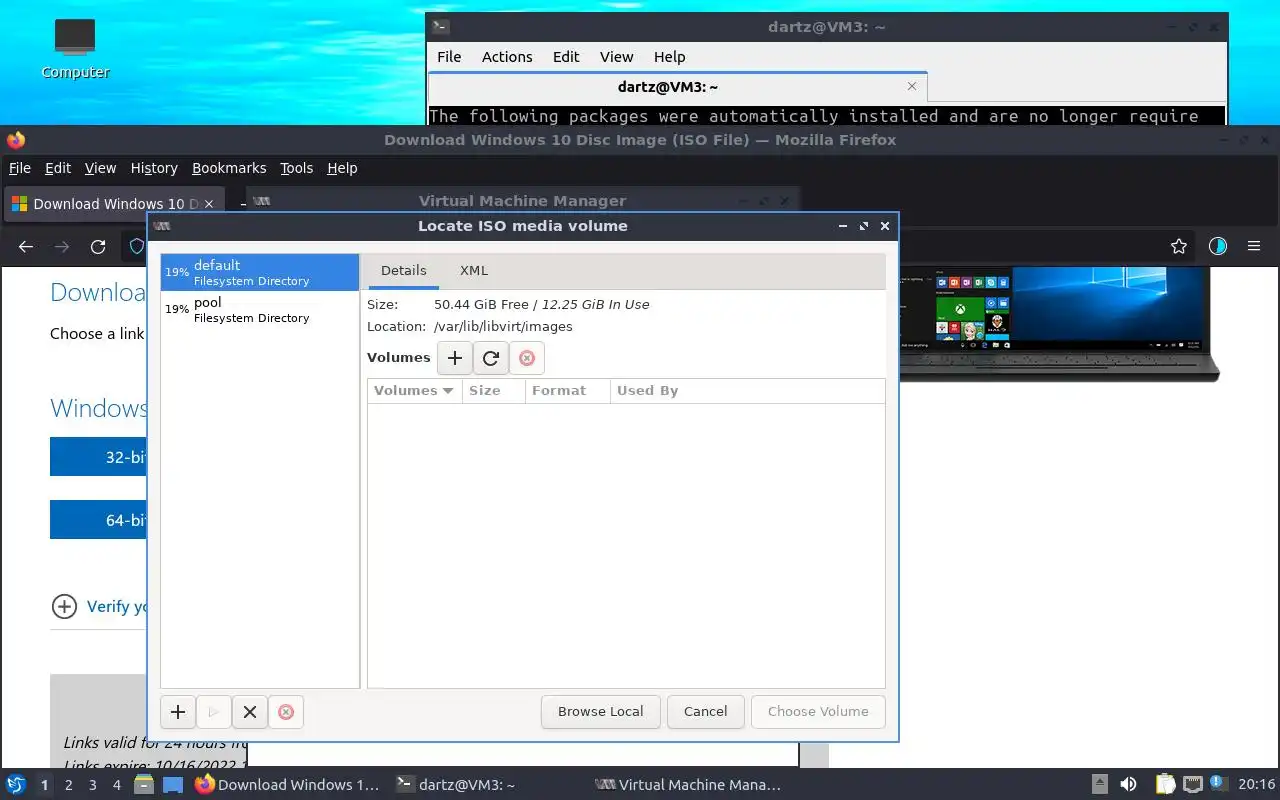Open the Computer desktop icon
The width and height of the screenshot is (1280, 800).
(75, 49)
